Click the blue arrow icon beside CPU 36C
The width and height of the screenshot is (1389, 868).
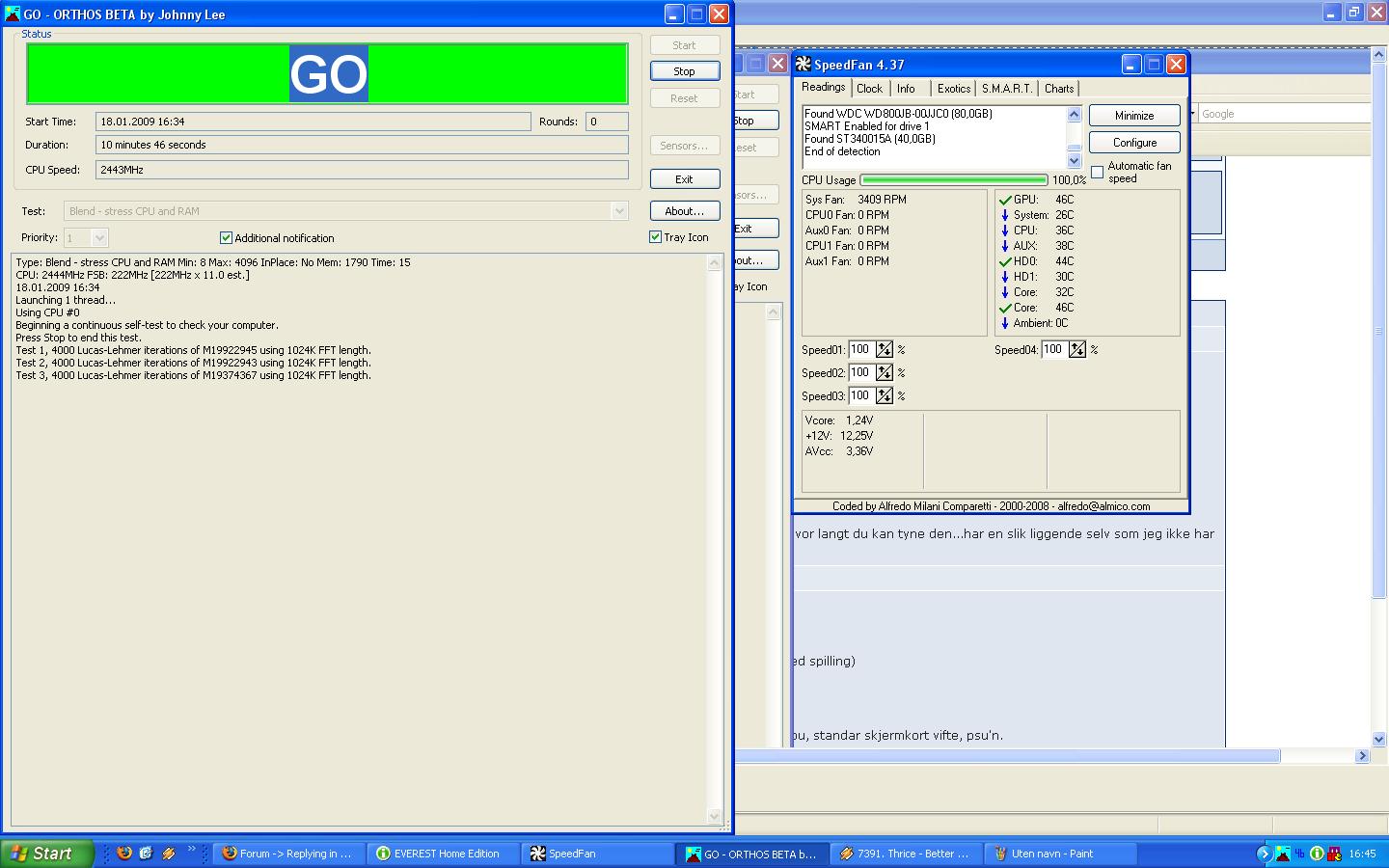[1005, 231]
